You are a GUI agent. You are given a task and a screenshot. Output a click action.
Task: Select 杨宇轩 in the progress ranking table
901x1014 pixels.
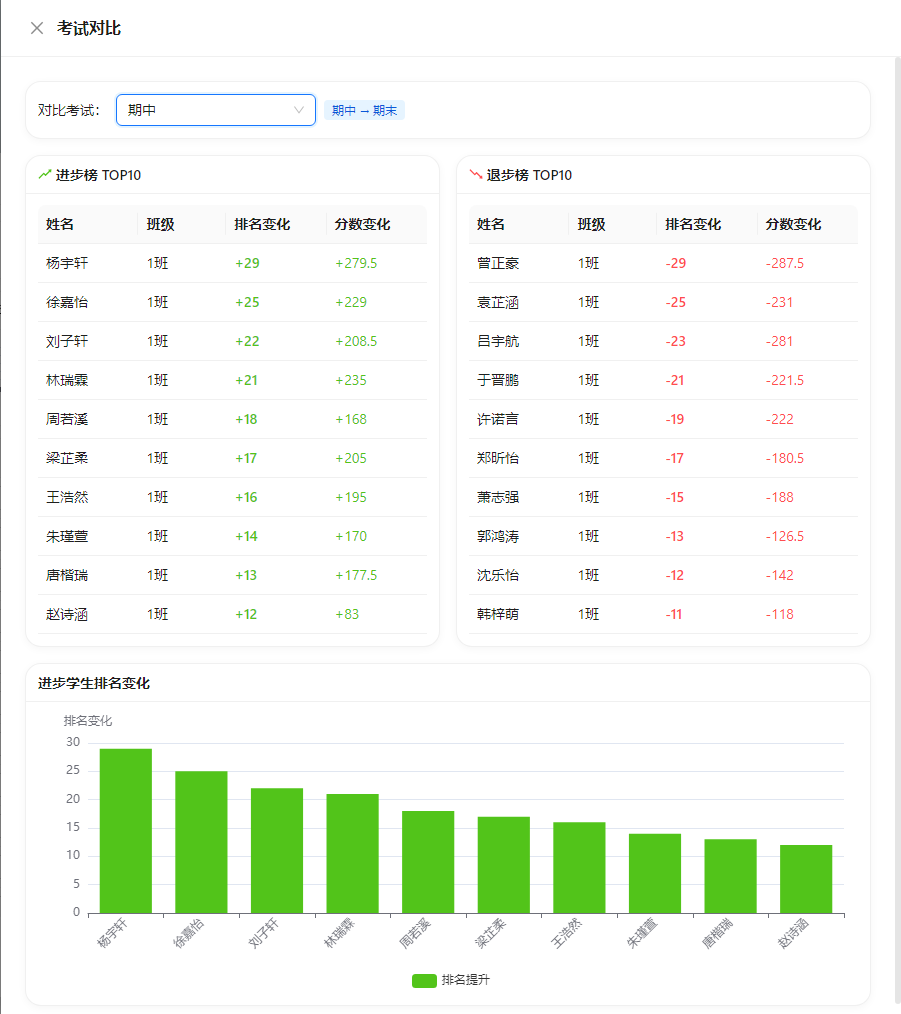click(67, 263)
